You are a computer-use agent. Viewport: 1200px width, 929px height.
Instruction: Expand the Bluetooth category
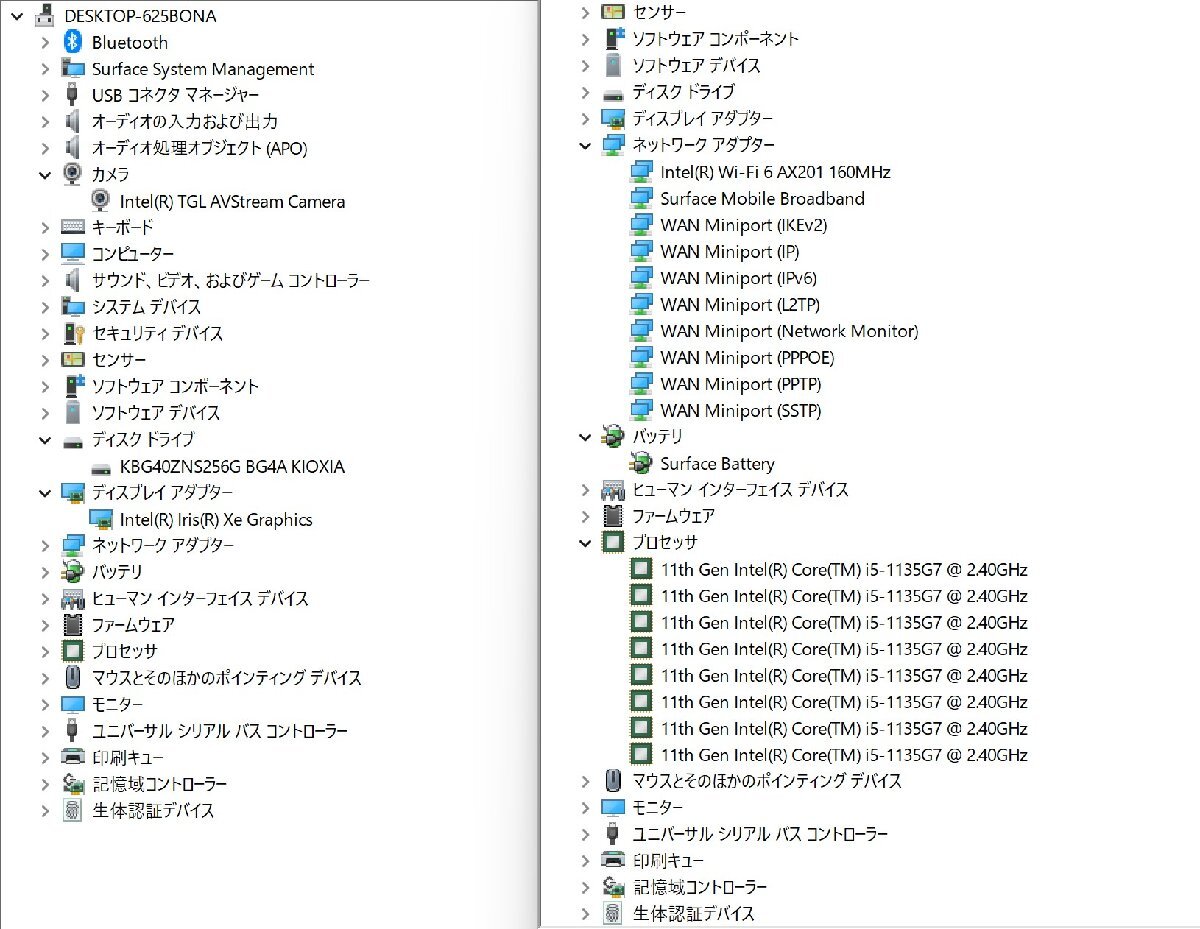pyautogui.click(x=45, y=42)
